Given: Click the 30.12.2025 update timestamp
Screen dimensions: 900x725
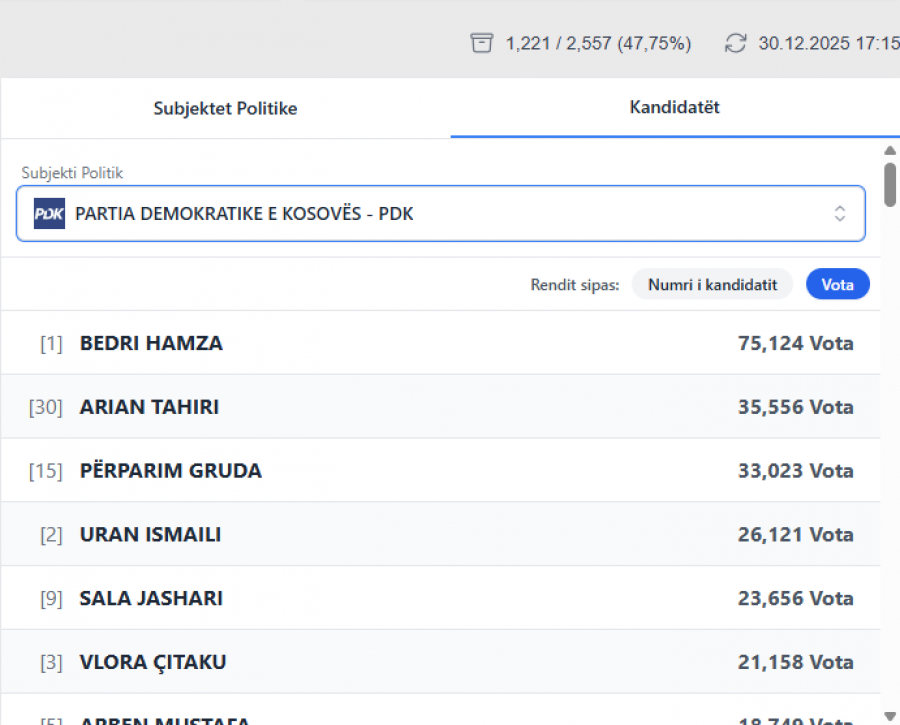Looking at the screenshot, I should click(829, 44).
